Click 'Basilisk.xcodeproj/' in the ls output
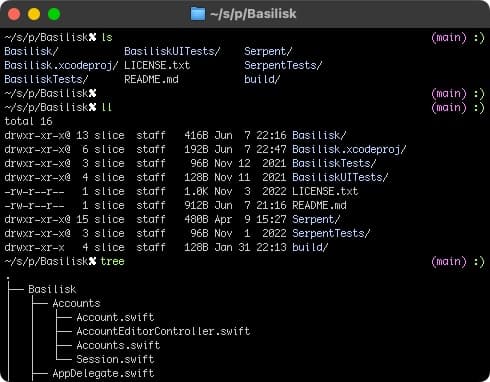This screenshot has width=490, height=382. tap(61, 65)
